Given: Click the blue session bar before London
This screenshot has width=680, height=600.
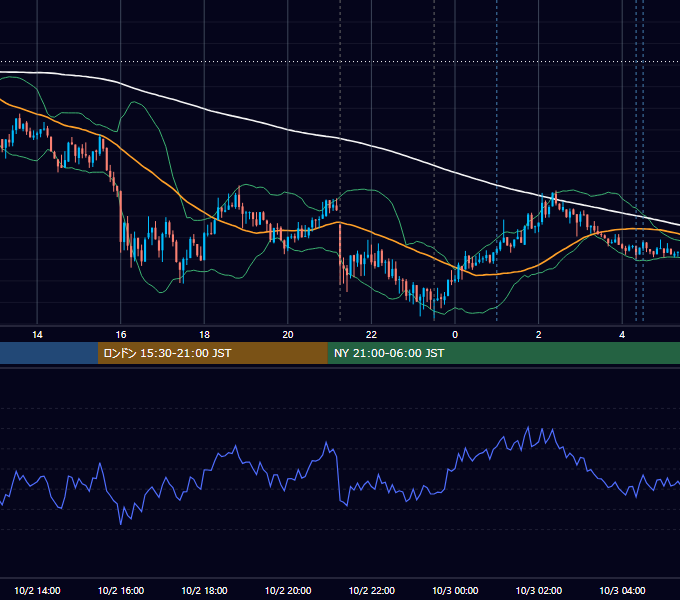Looking at the screenshot, I should point(49,353).
